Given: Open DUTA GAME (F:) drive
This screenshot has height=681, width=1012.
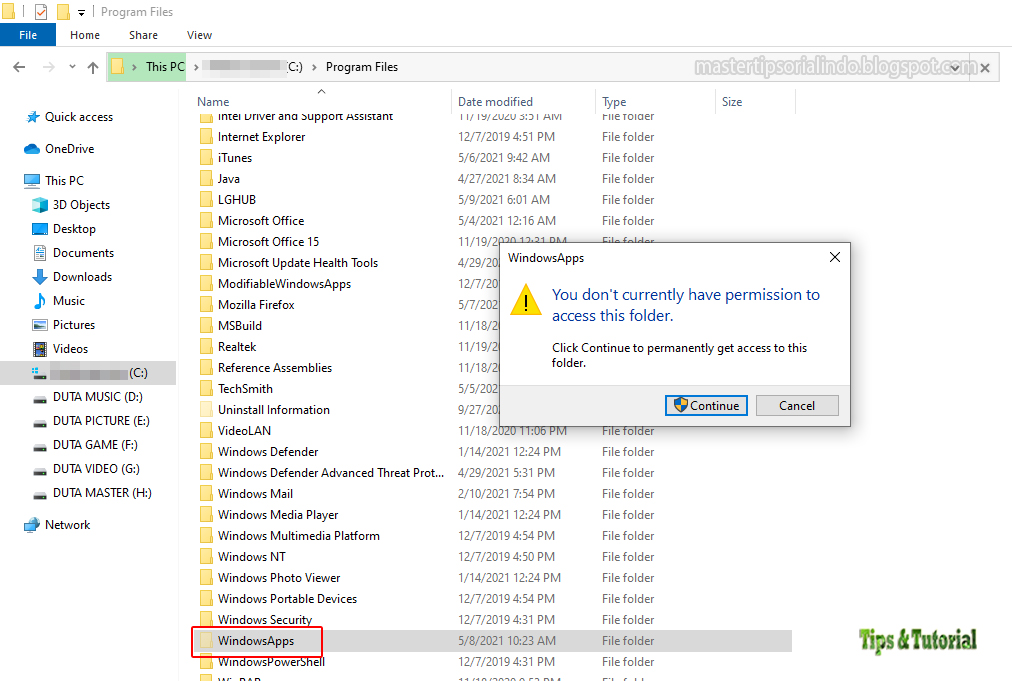Looking at the screenshot, I should 95,445.
